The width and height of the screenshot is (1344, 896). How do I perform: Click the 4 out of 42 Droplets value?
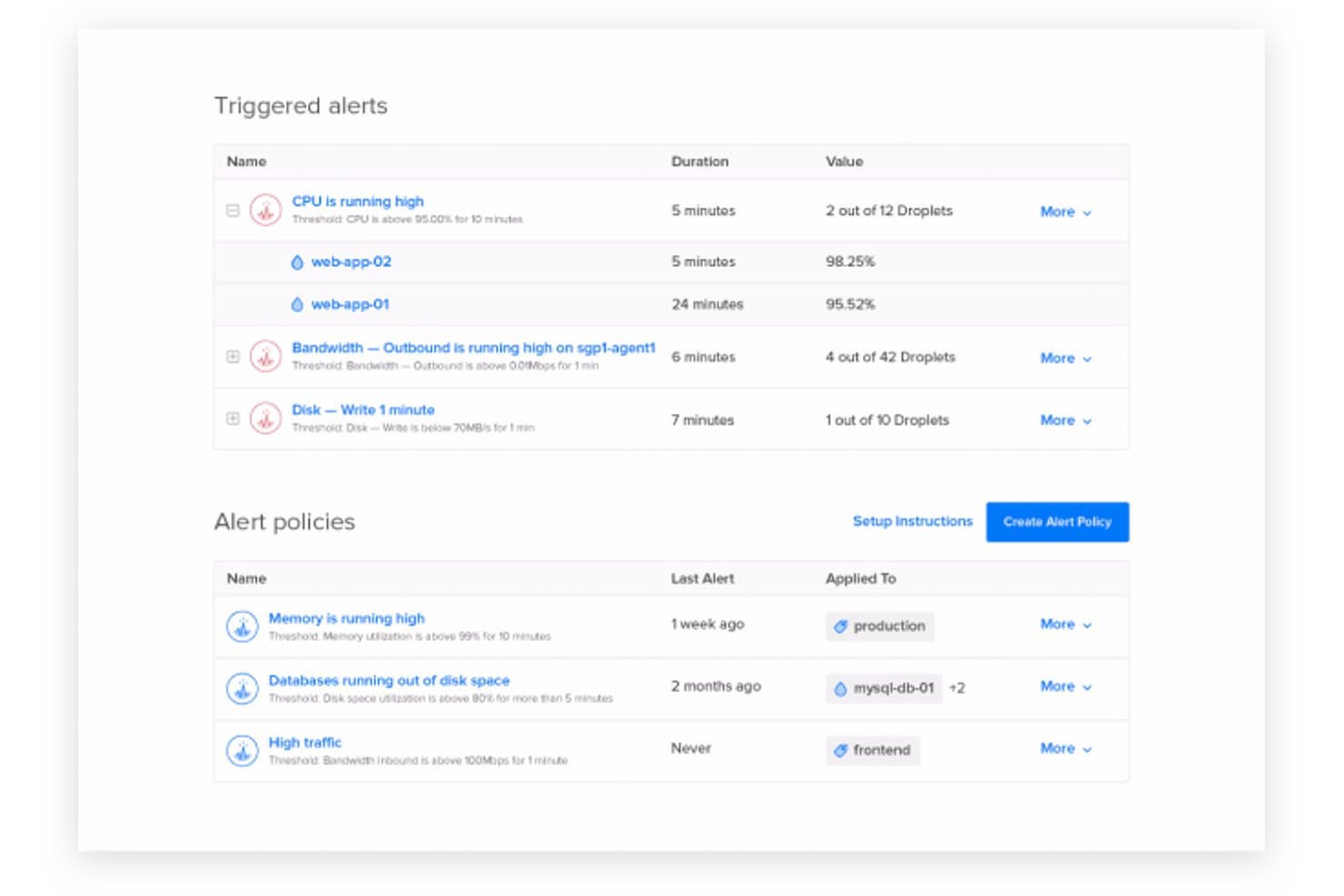[890, 358]
